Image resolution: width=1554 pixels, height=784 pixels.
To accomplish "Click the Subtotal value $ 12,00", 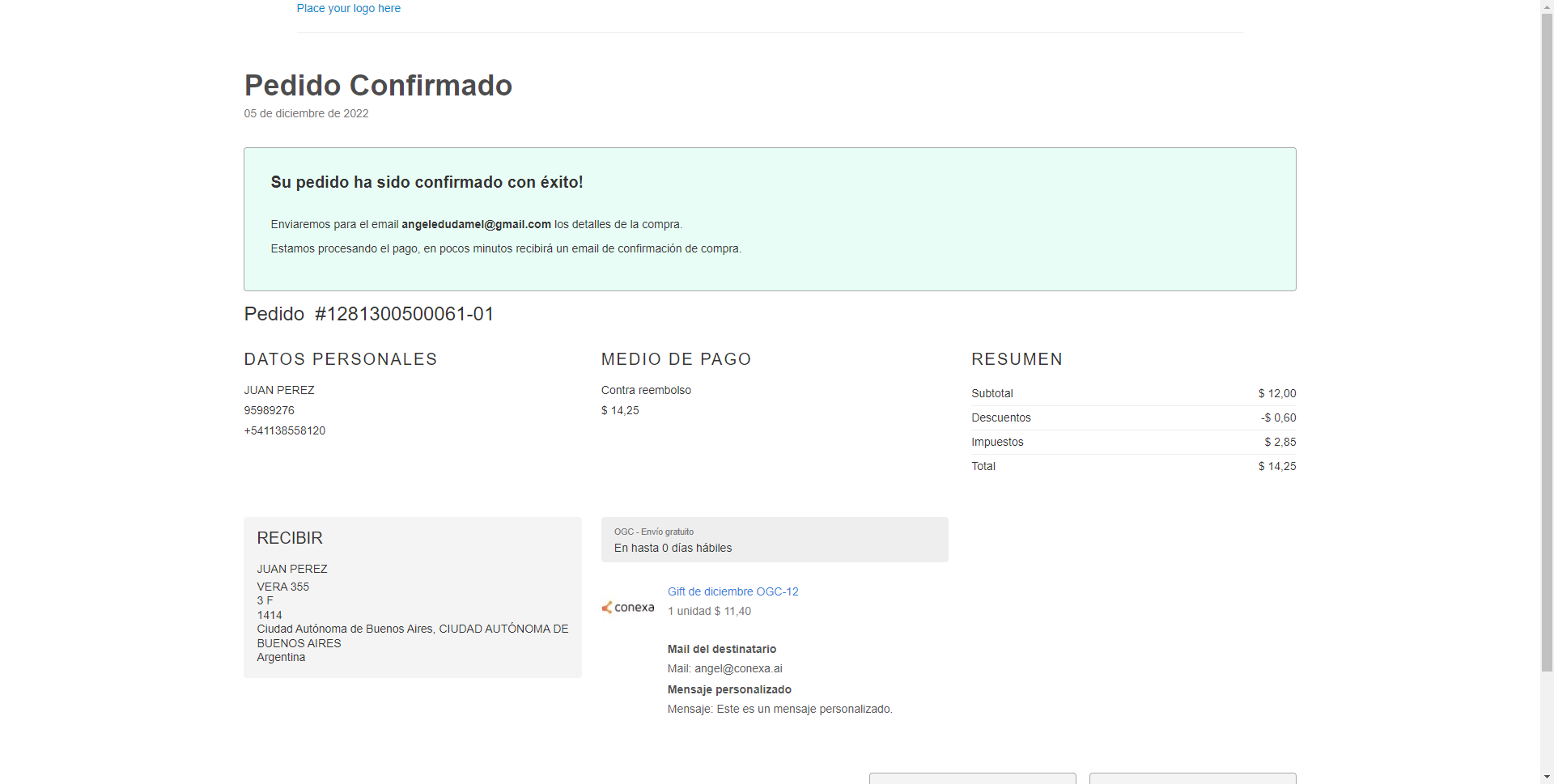I will [x=1276, y=394].
